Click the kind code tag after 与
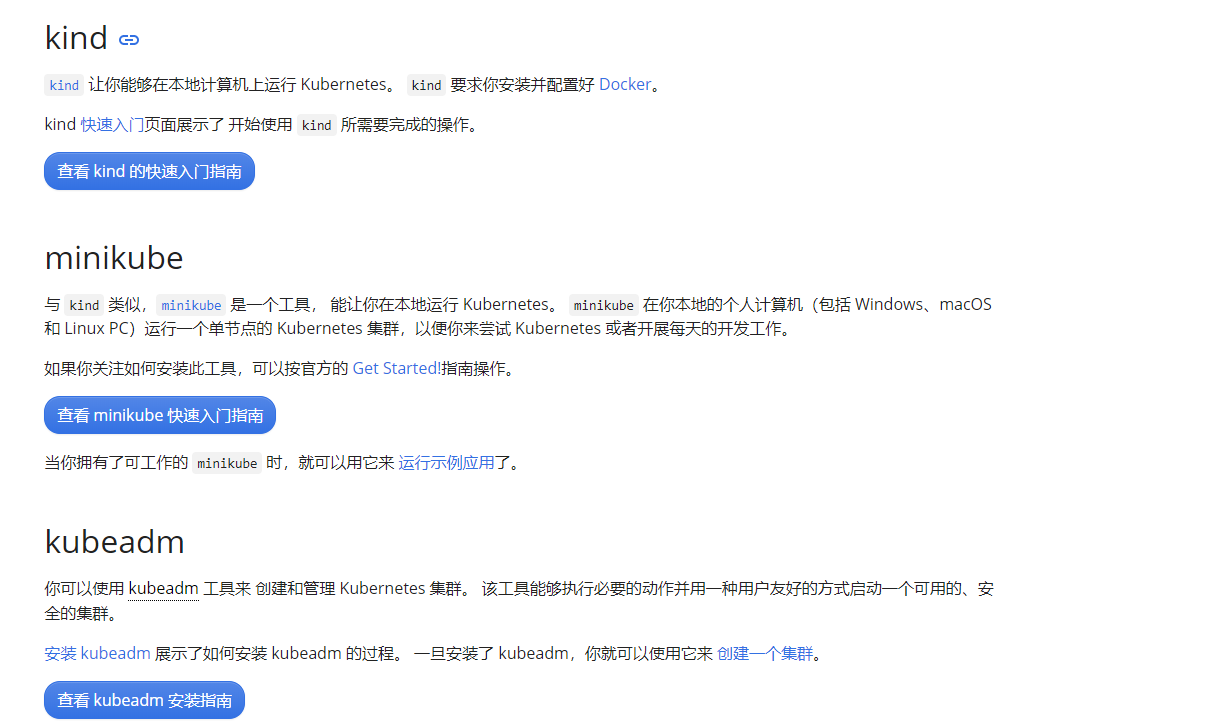Viewport: 1216px width, 725px height. 84,305
